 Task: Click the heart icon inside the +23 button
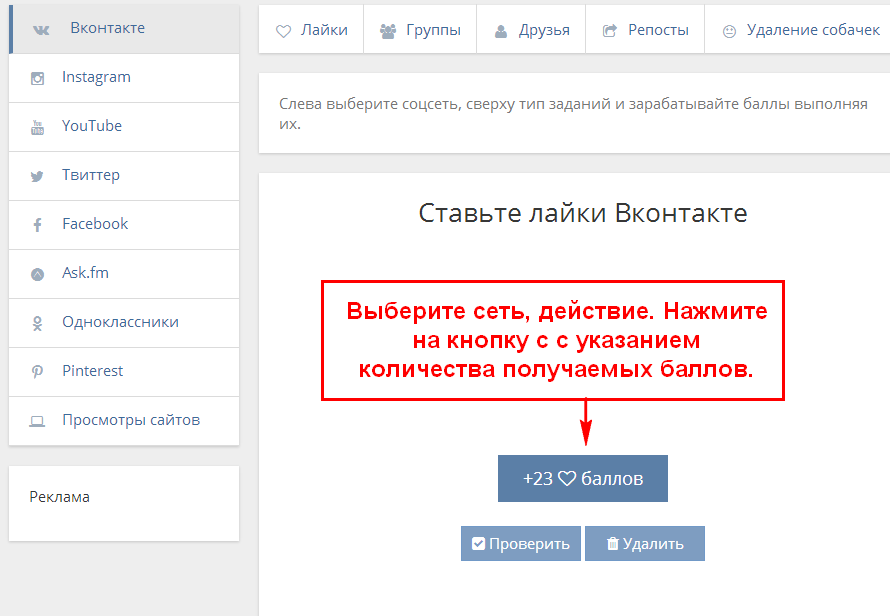(567, 479)
